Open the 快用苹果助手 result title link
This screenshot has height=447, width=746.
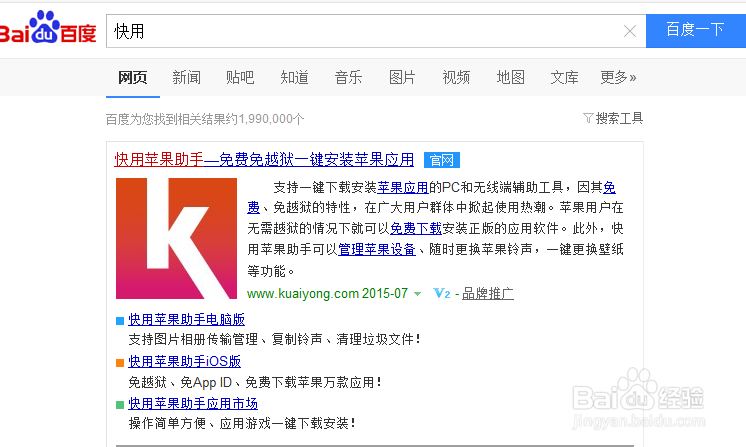(x=264, y=159)
